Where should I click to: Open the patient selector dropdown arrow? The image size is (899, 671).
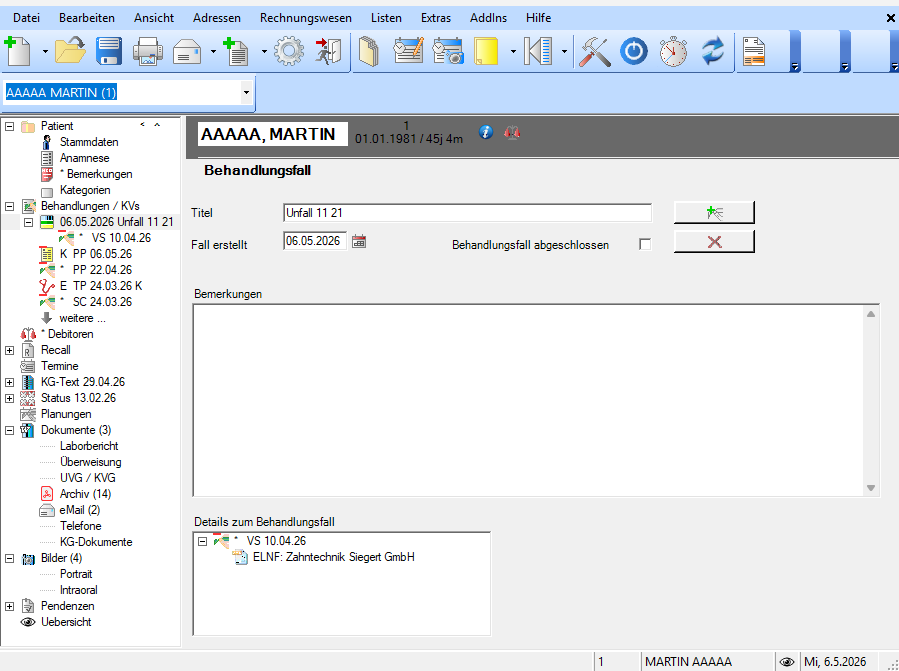coord(246,92)
